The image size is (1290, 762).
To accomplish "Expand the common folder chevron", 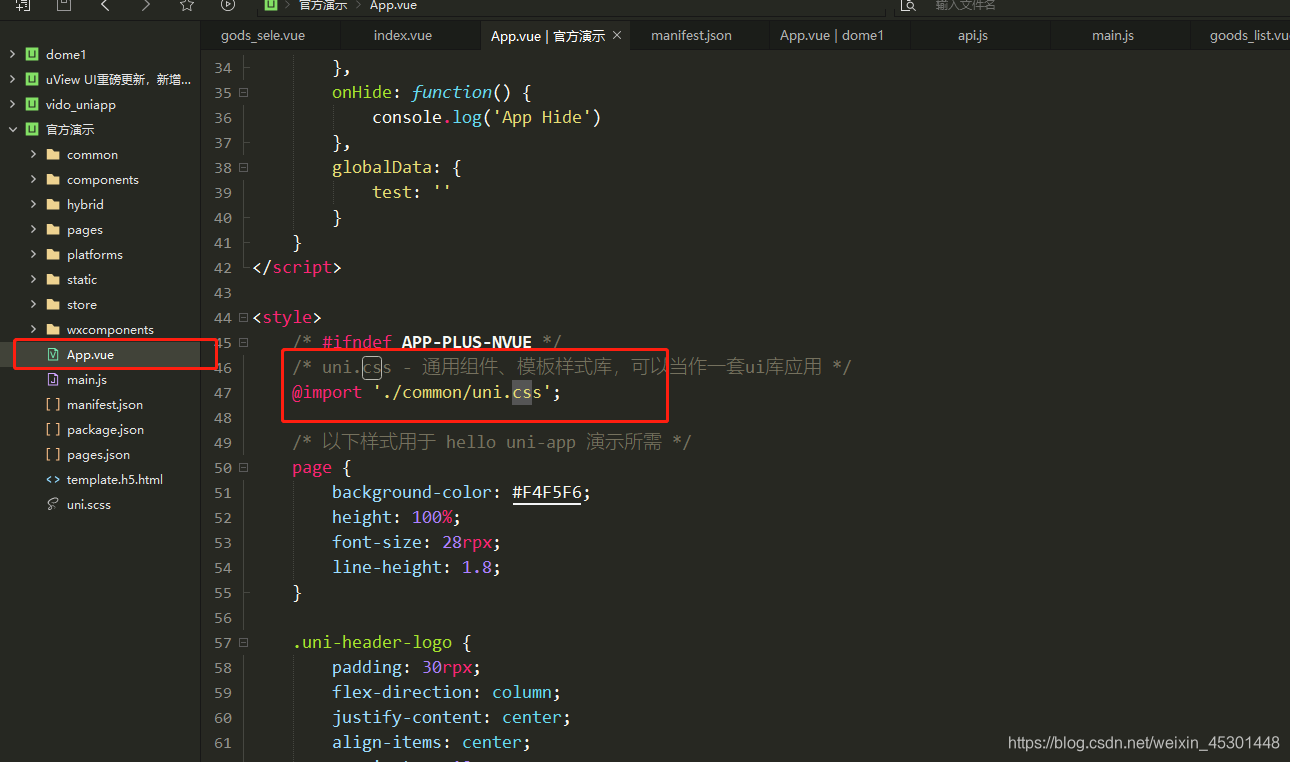I will [x=33, y=154].
